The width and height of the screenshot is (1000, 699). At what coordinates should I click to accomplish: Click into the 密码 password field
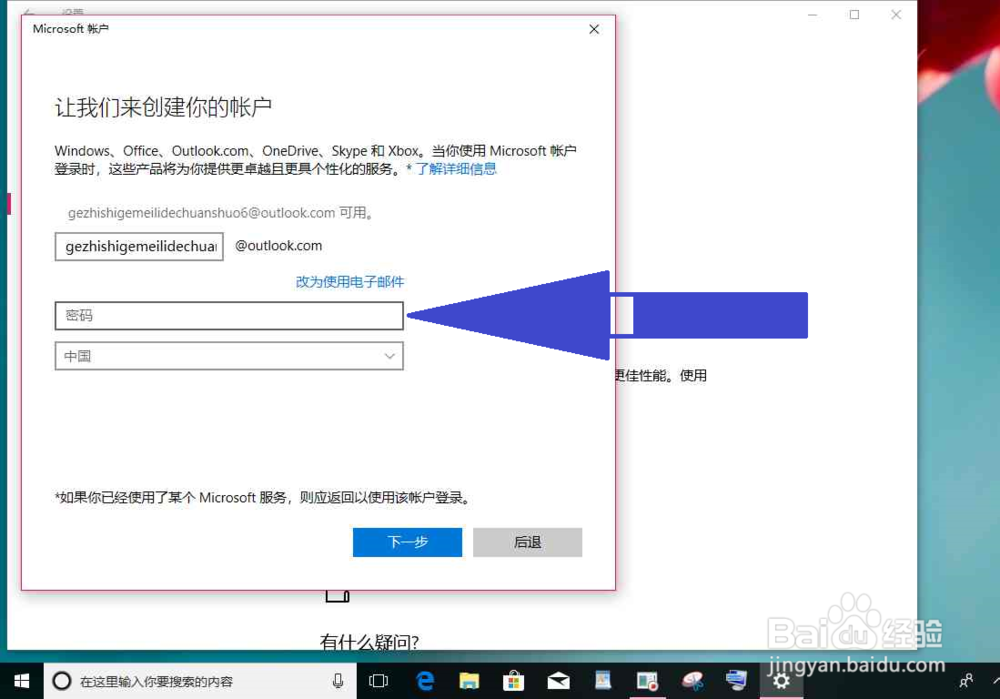pos(229,316)
